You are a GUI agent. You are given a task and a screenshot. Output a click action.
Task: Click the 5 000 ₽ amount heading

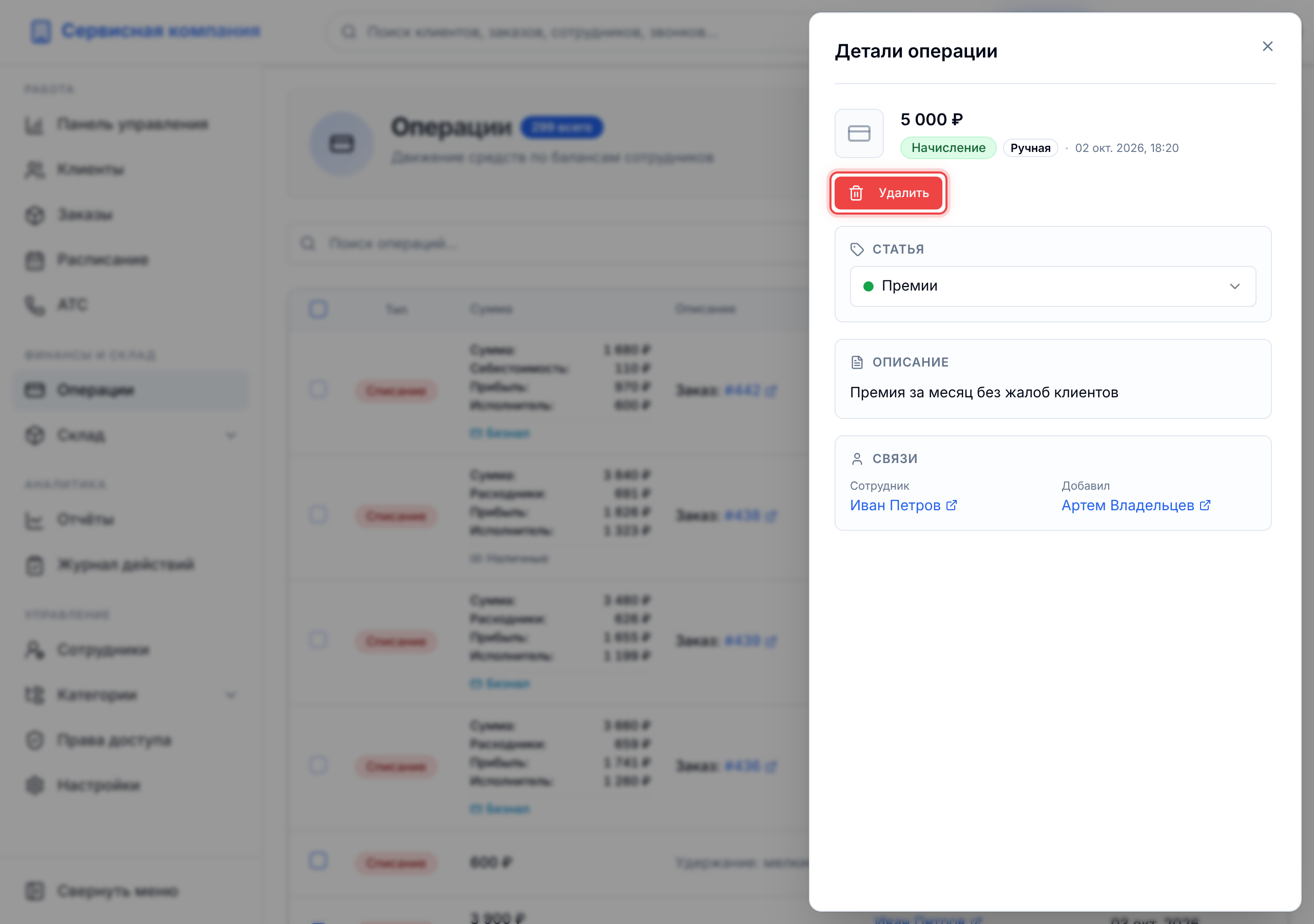click(x=932, y=120)
